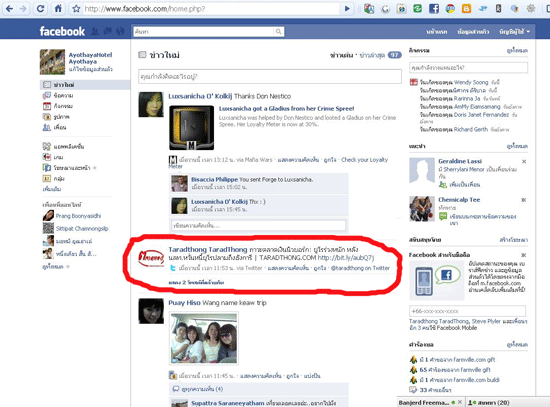
Task: Switch to most recent tab with 97 badge
Action: (380, 55)
